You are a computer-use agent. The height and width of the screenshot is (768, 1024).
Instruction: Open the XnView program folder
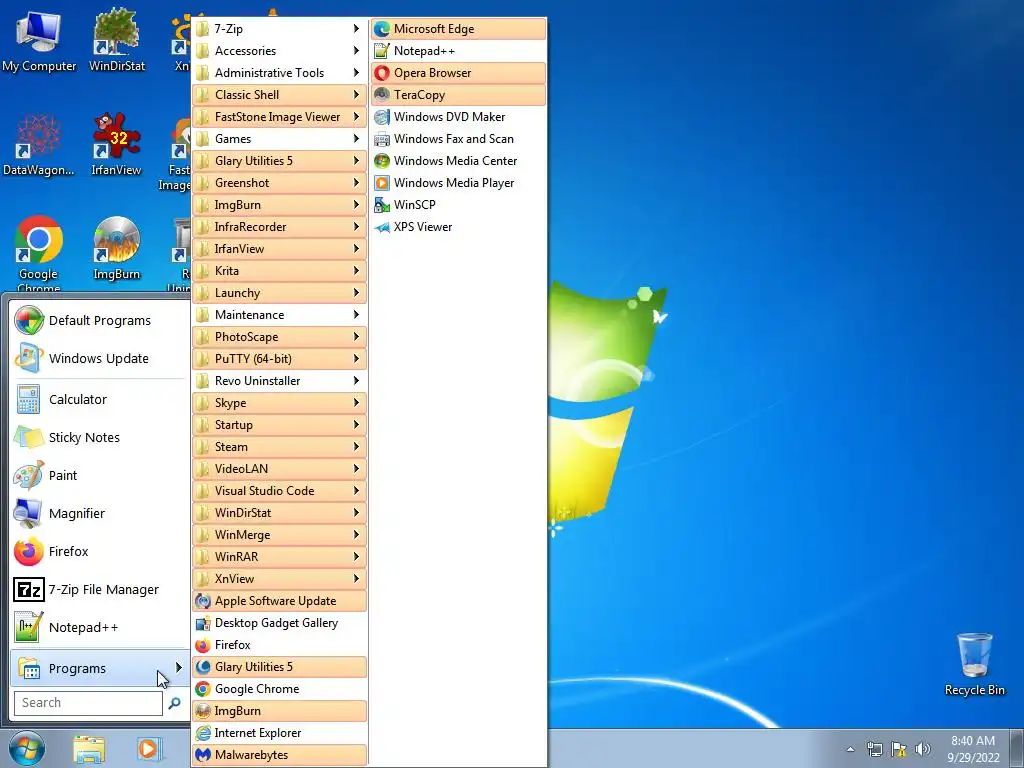click(280, 579)
